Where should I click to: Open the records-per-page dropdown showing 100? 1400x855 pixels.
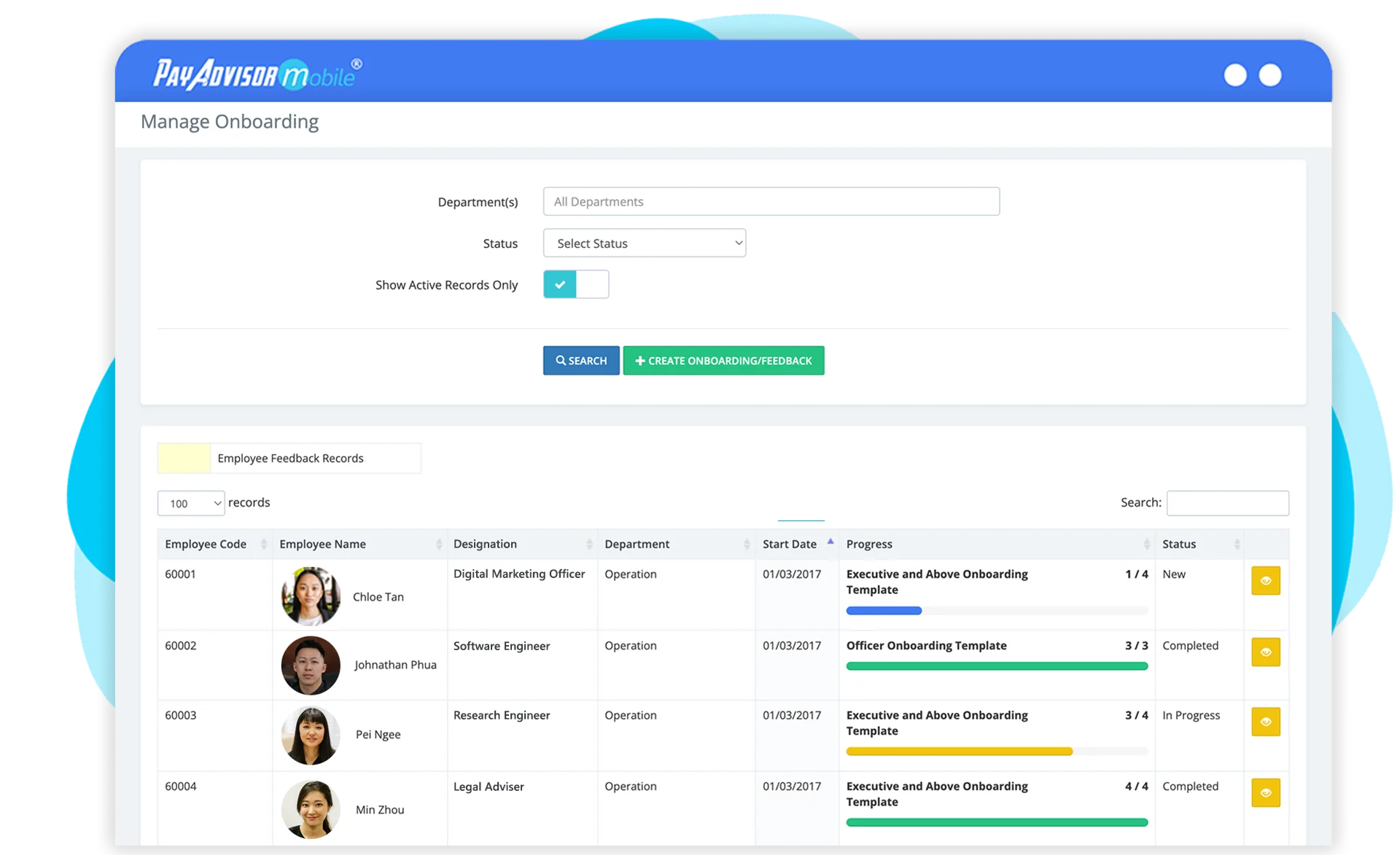point(190,503)
